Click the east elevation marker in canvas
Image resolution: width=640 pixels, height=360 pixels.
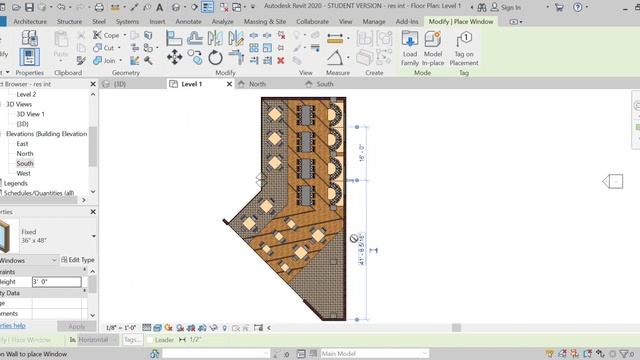point(613,181)
